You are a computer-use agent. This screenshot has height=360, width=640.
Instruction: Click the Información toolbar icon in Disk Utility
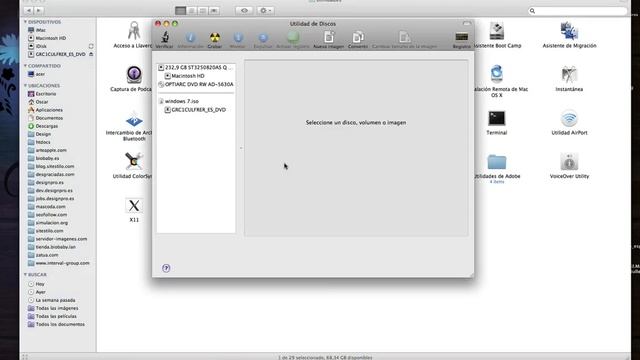click(x=190, y=38)
